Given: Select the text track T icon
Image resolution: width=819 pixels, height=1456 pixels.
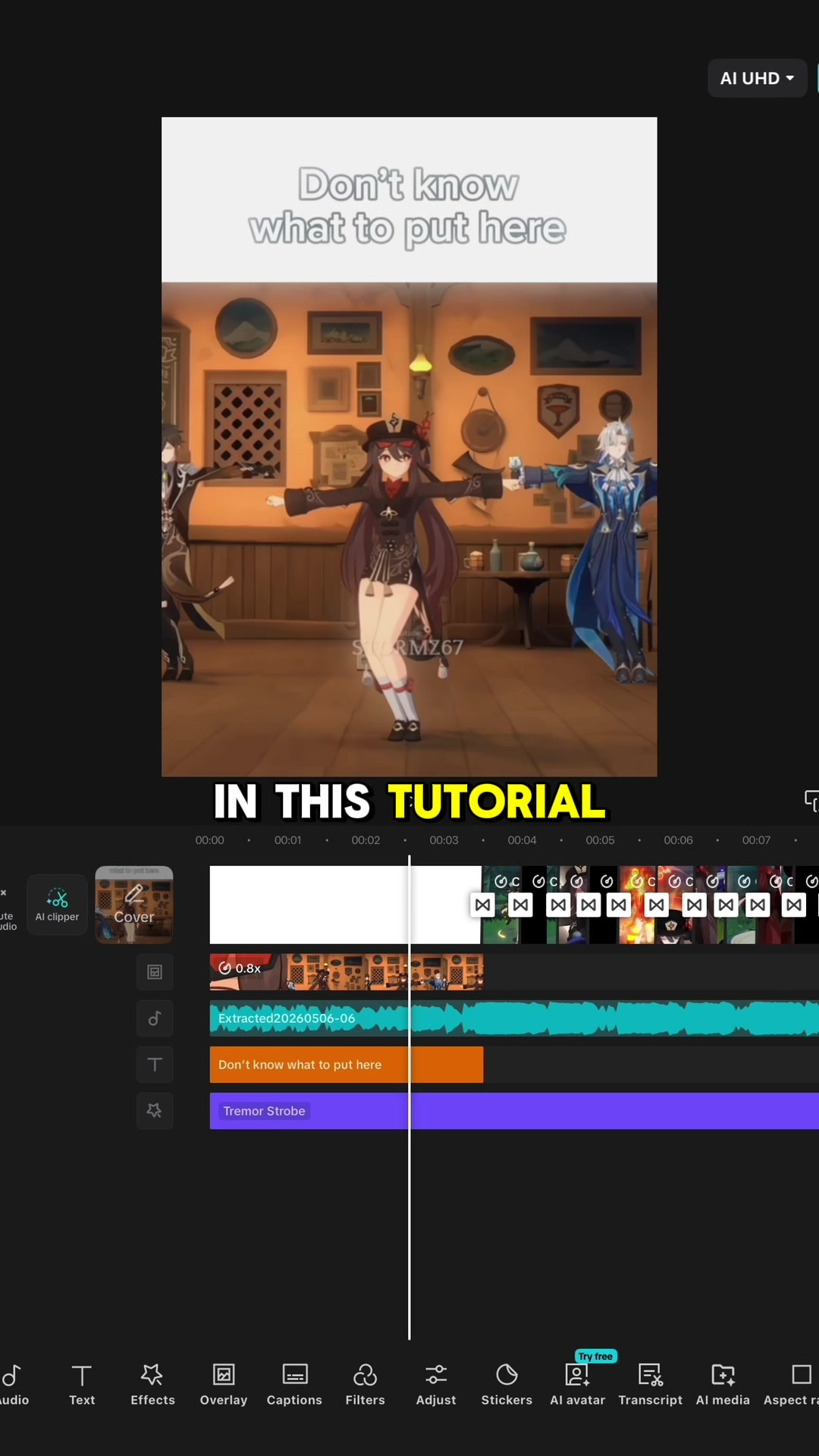Looking at the screenshot, I should pyautogui.click(x=155, y=1065).
